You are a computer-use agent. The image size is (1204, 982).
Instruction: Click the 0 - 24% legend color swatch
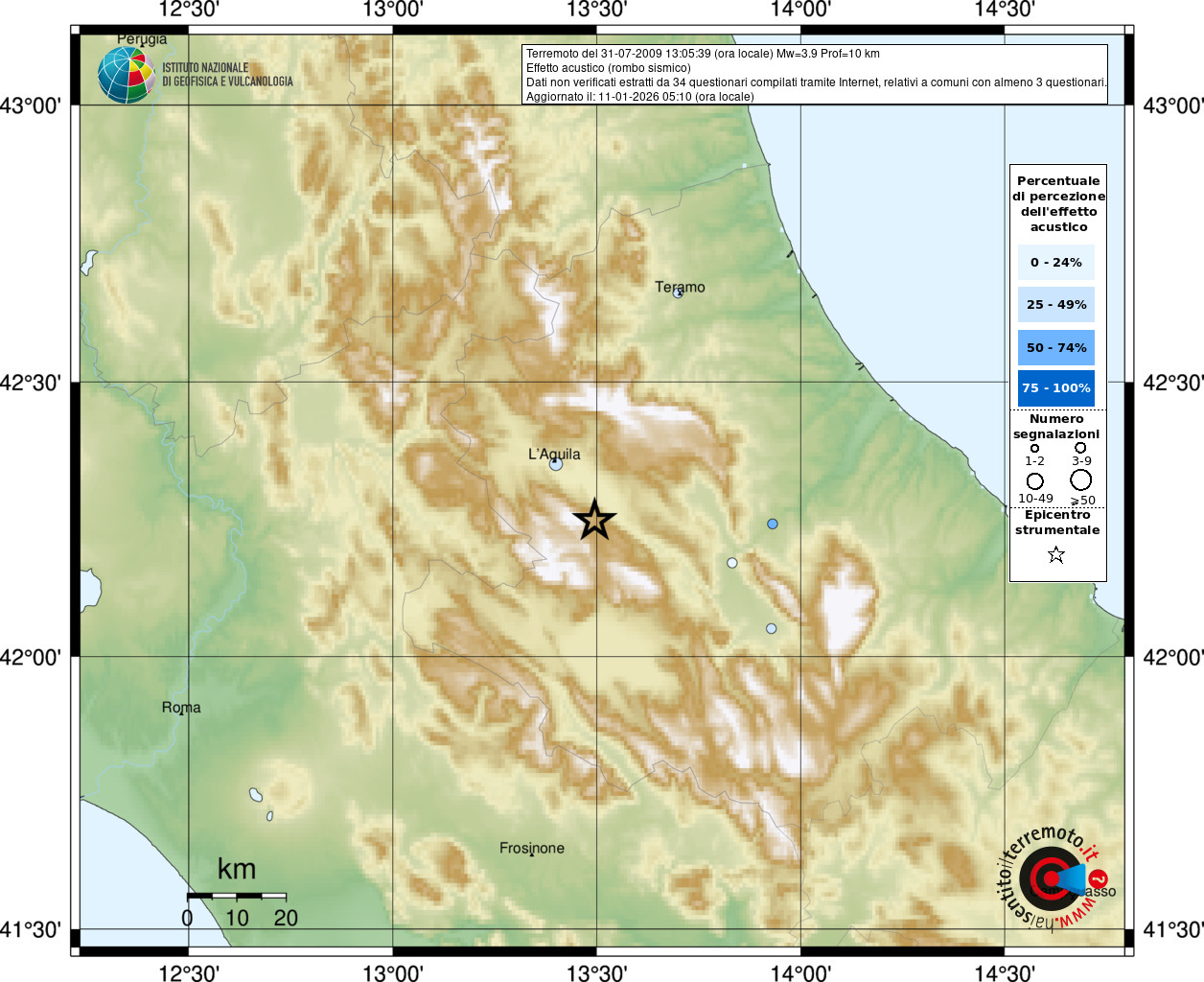point(1056,263)
